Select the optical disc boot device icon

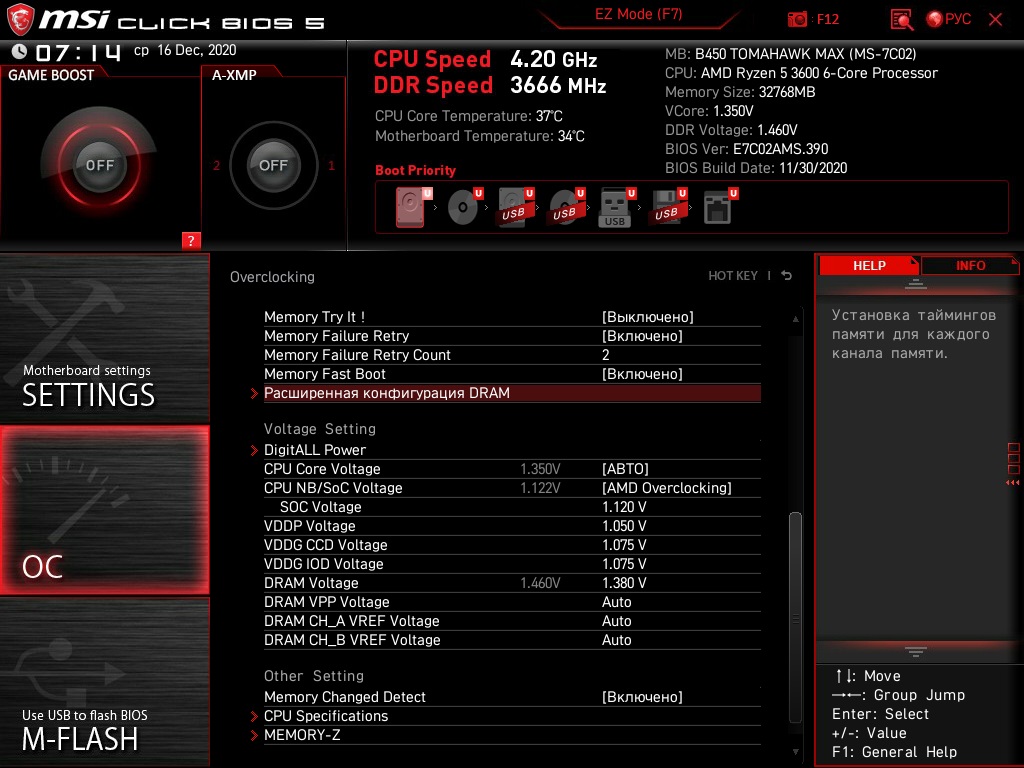click(464, 208)
